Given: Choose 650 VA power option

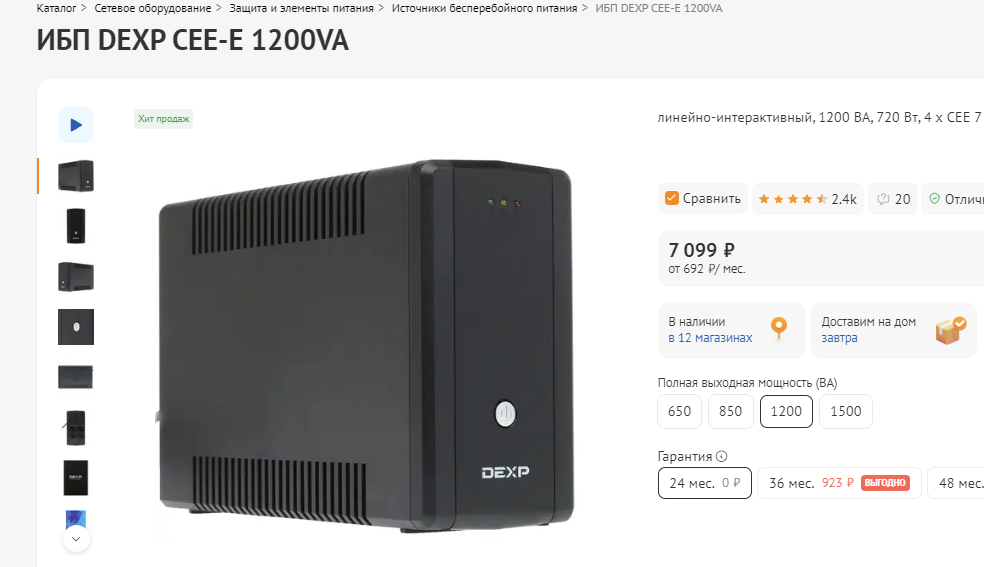Looking at the screenshot, I should (680, 411).
